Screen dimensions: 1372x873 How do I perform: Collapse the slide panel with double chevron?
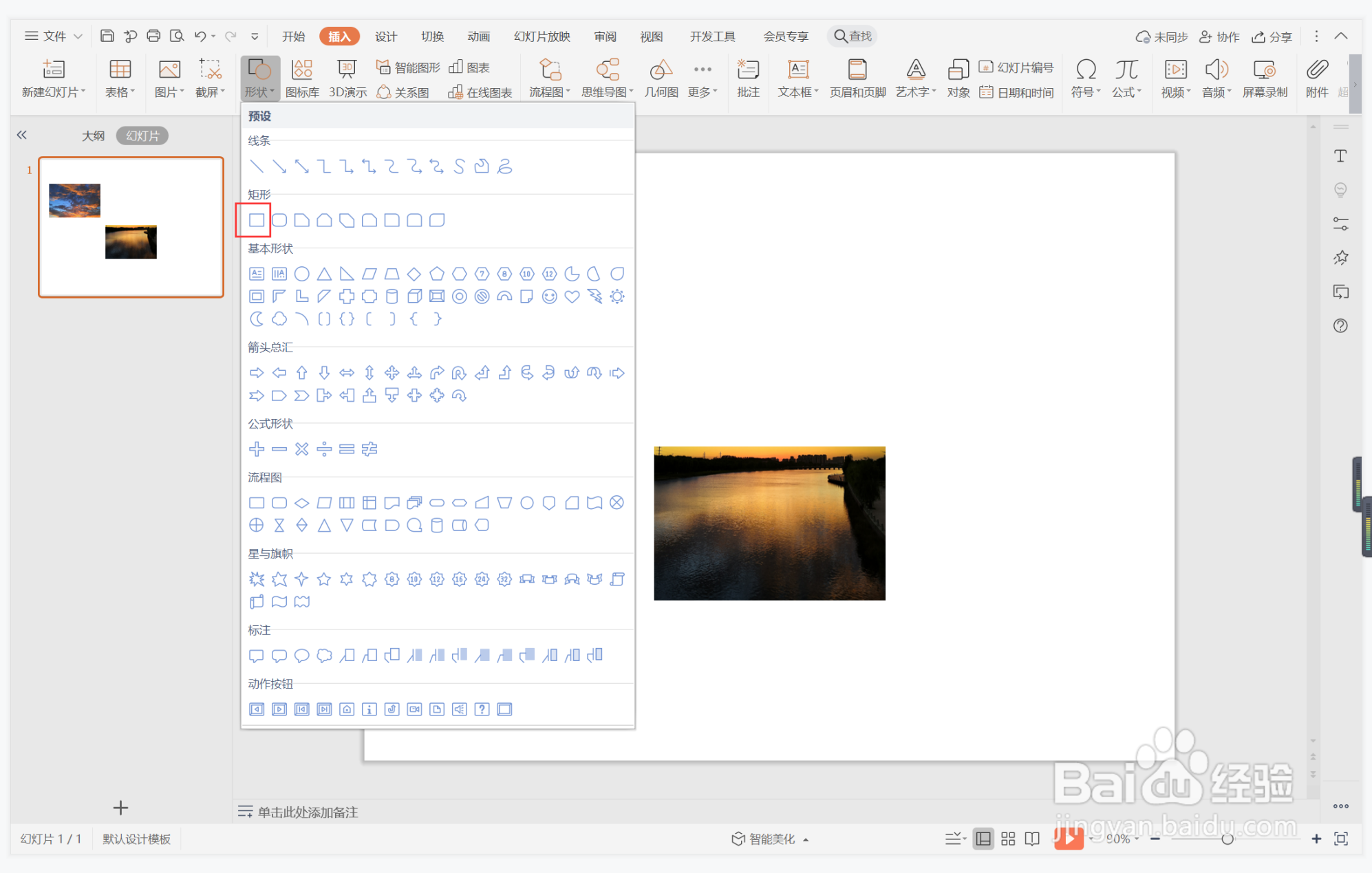[22, 135]
